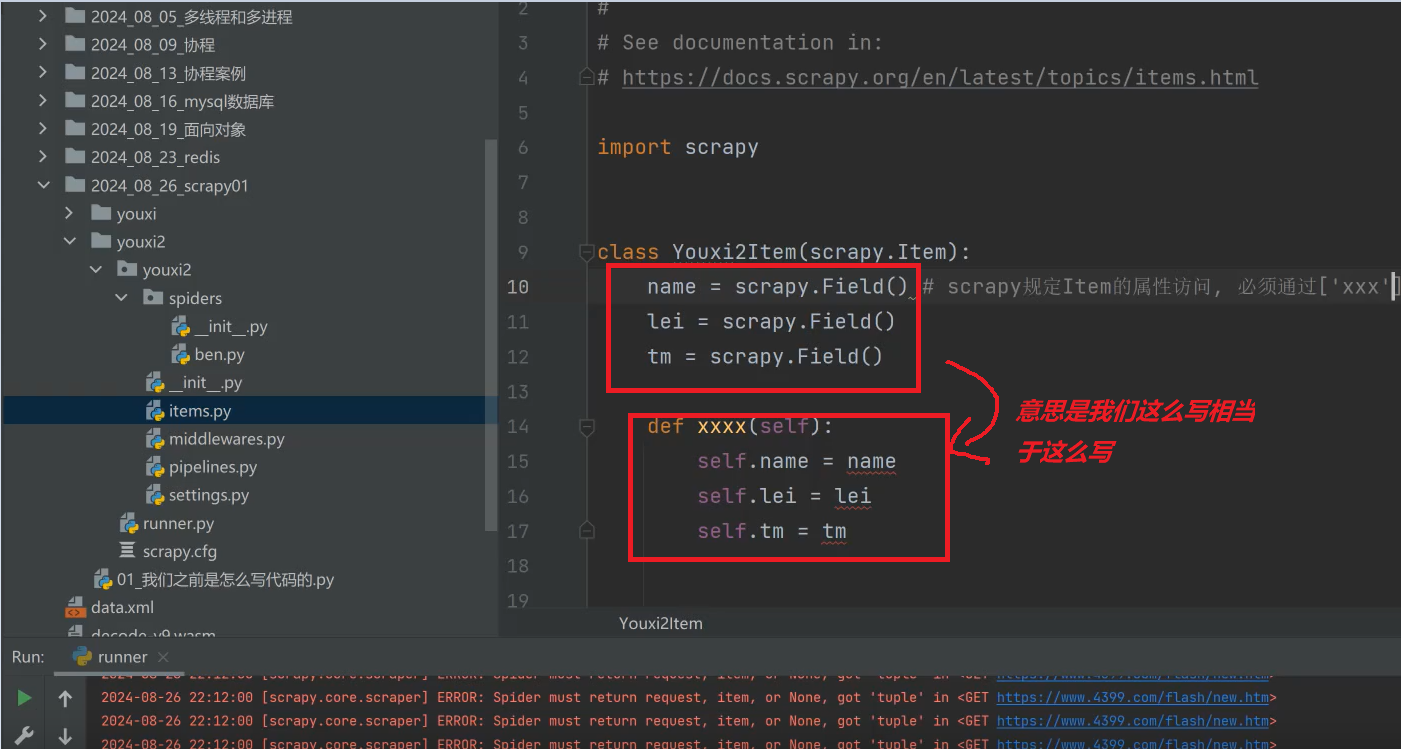Click the up arrow in Run panel
This screenshot has width=1401, height=749.
65,699
